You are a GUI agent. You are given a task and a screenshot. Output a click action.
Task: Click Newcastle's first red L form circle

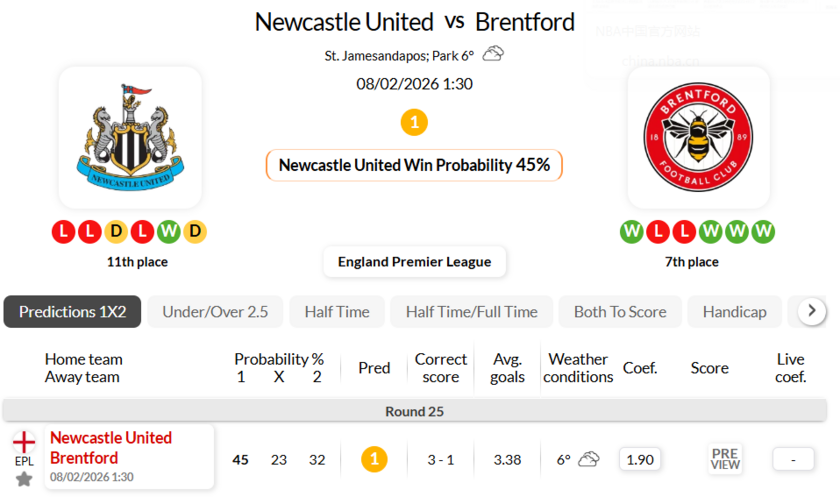tap(65, 232)
